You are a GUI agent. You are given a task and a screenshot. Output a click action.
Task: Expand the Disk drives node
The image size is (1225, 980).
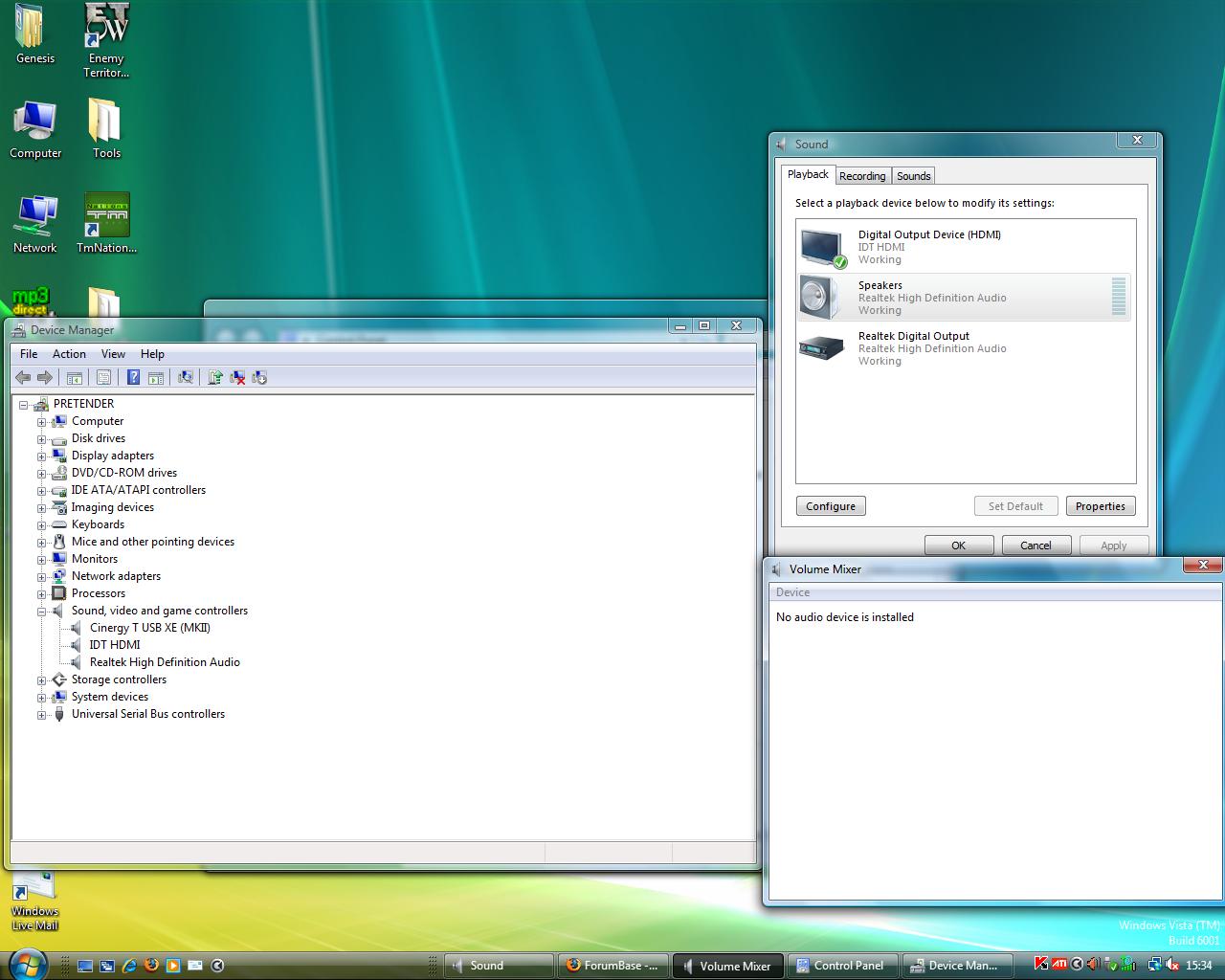click(41, 439)
